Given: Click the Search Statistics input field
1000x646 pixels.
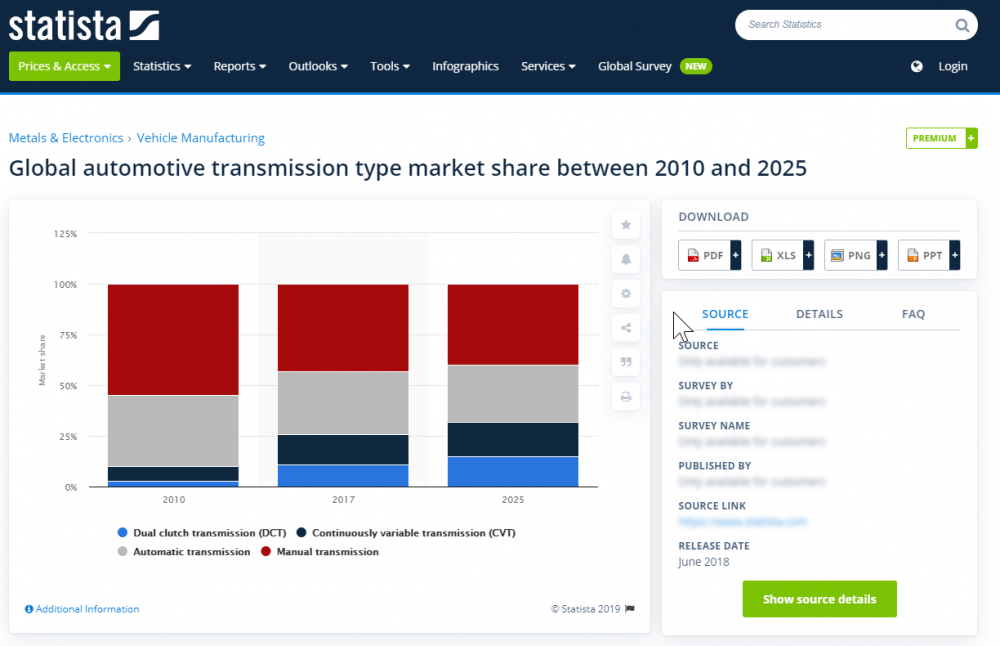Looking at the screenshot, I should point(845,25).
